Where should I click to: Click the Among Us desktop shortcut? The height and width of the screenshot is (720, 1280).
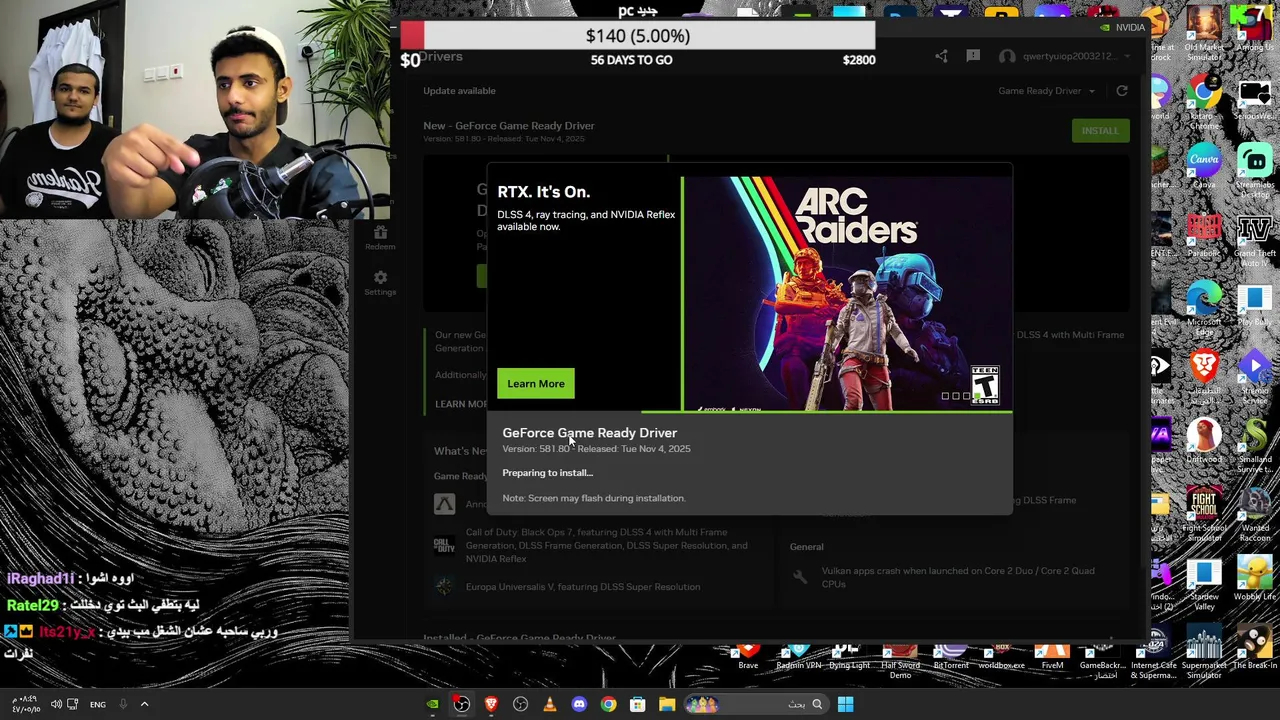point(1254,29)
